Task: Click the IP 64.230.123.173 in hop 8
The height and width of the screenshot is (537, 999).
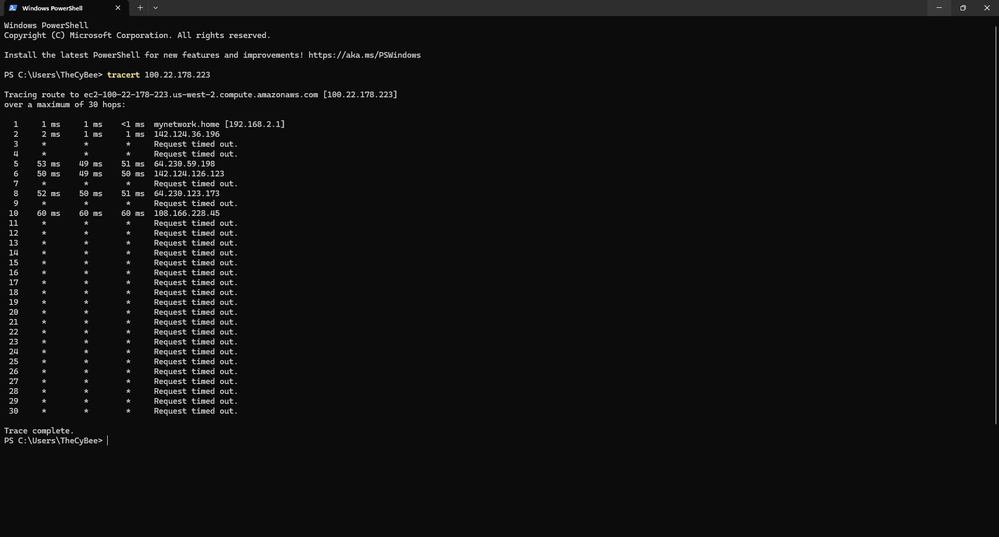Action: 187,194
